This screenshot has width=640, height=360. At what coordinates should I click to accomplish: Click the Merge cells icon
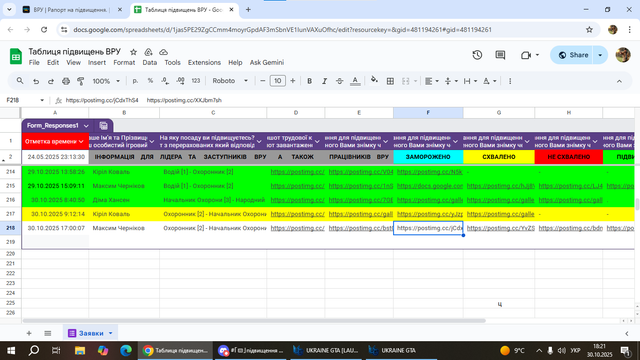tap(405, 81)
